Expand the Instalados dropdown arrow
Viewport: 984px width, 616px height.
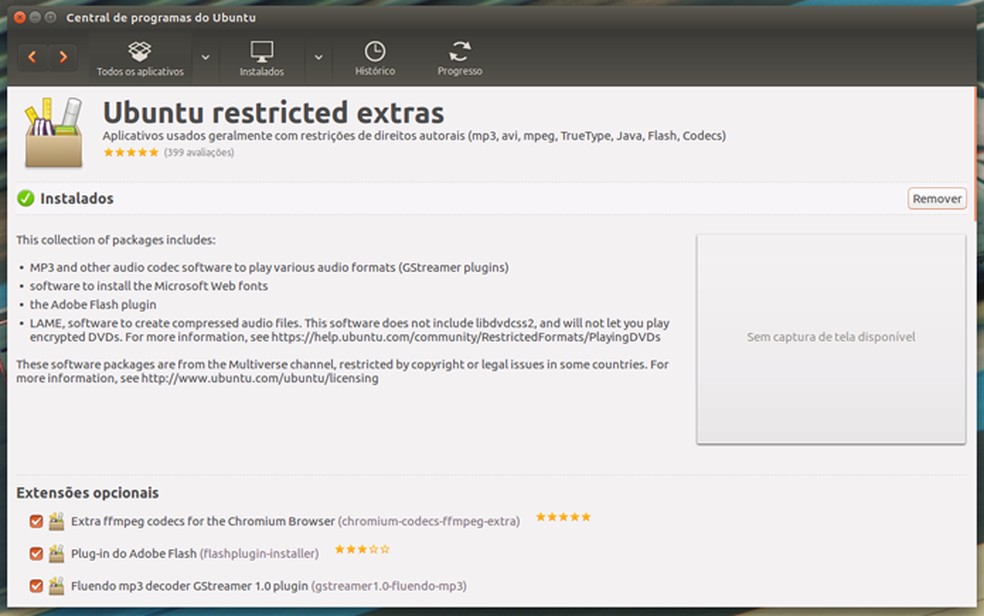(319, 58)
